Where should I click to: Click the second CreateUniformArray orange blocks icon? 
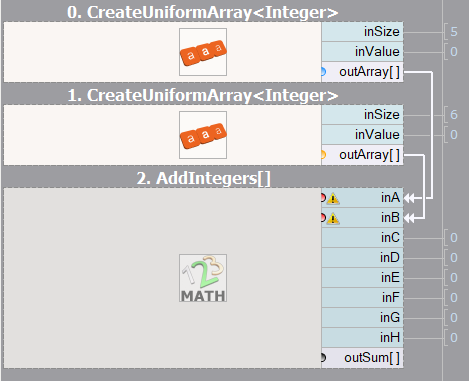203,135
